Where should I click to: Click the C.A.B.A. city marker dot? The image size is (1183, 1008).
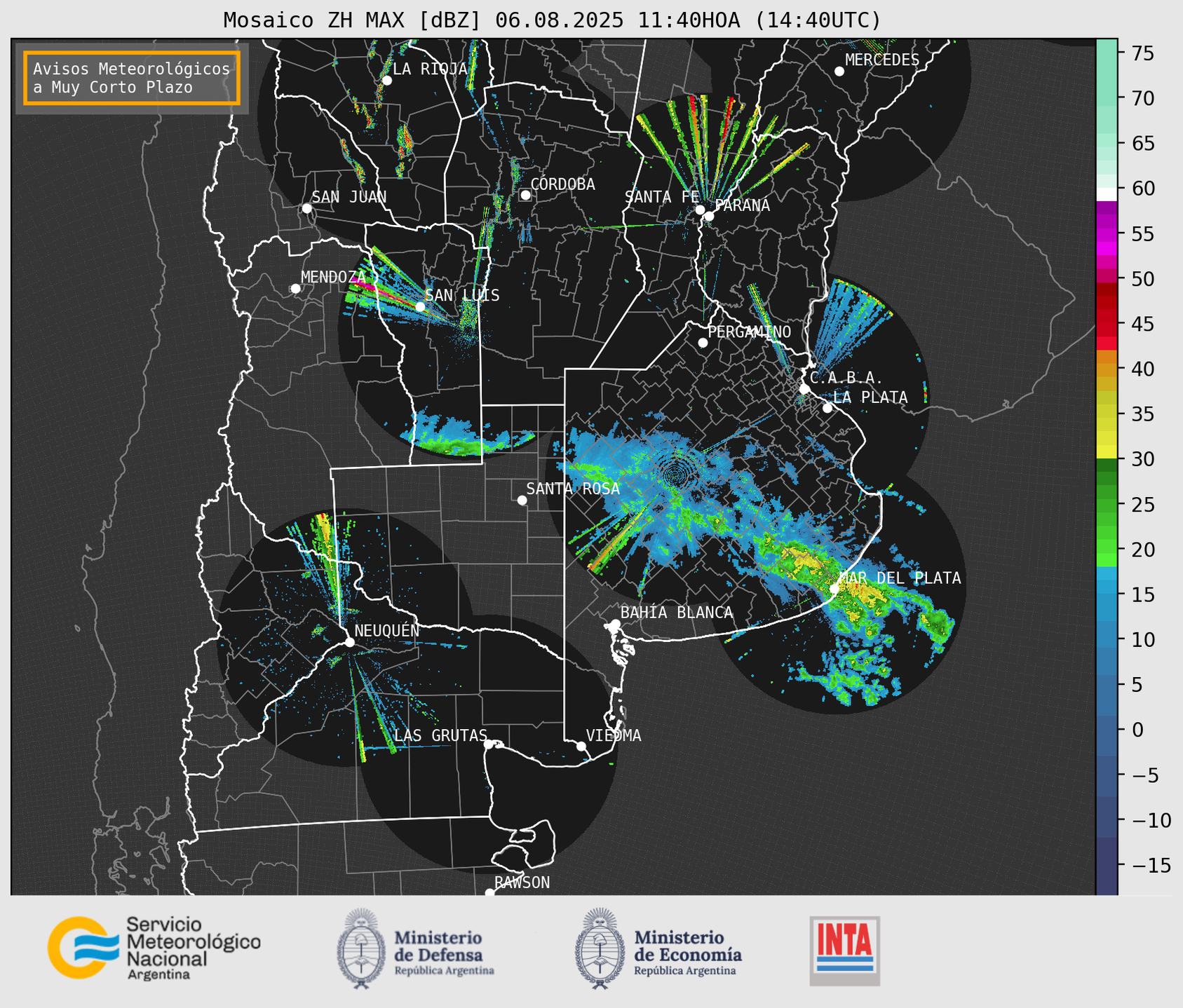(805, 388)
